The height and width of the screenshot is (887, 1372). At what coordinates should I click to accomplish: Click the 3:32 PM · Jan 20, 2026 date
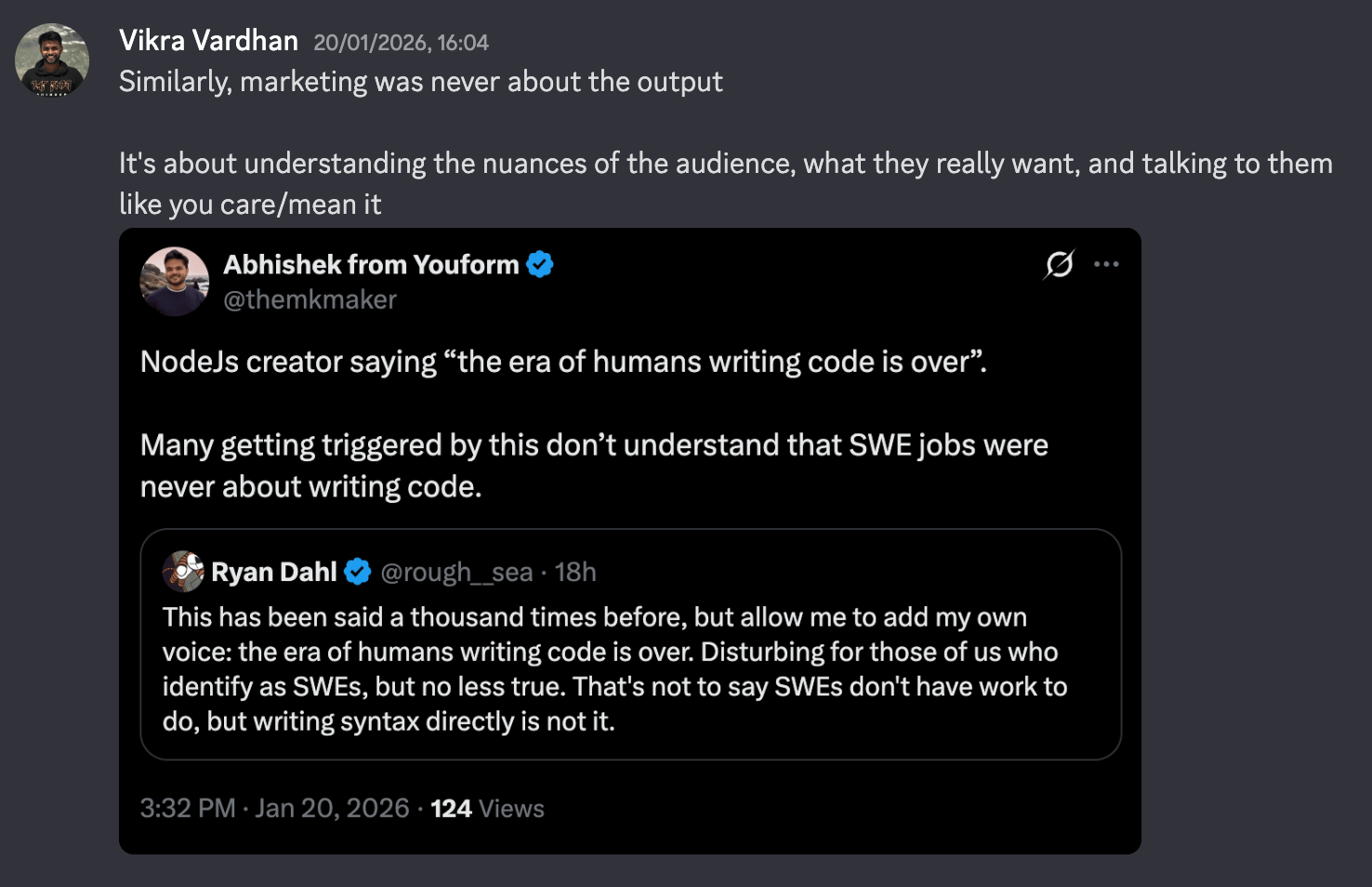pyautogui.click(x=274, y=808)
